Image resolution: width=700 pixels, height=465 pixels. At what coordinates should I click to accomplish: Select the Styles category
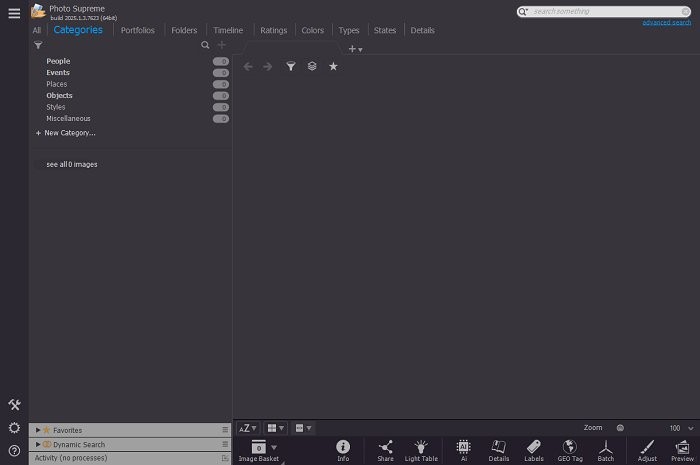(56, 107)
